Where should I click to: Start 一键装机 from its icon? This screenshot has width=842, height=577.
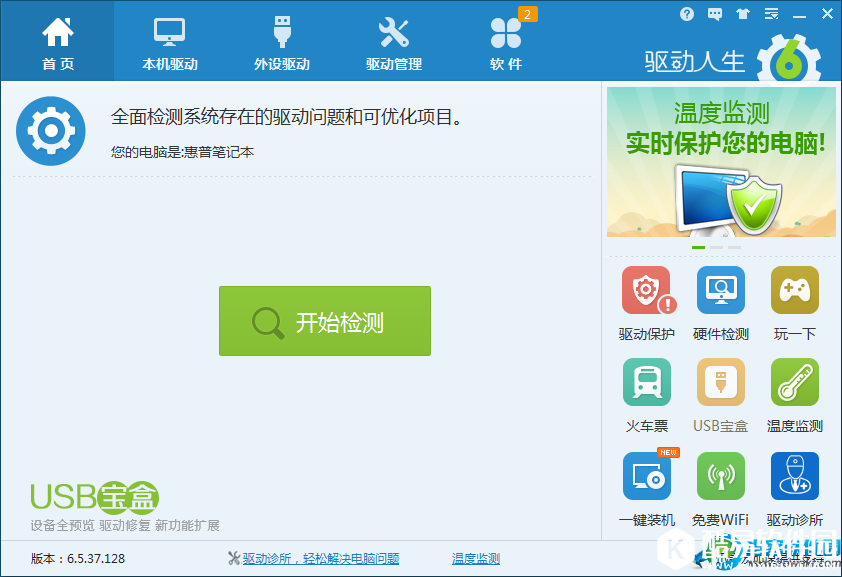(x=647, y=476)
